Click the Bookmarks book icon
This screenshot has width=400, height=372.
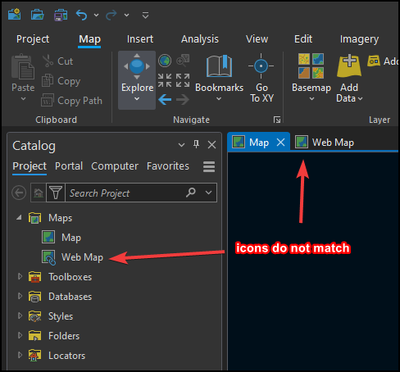(219, 66)
